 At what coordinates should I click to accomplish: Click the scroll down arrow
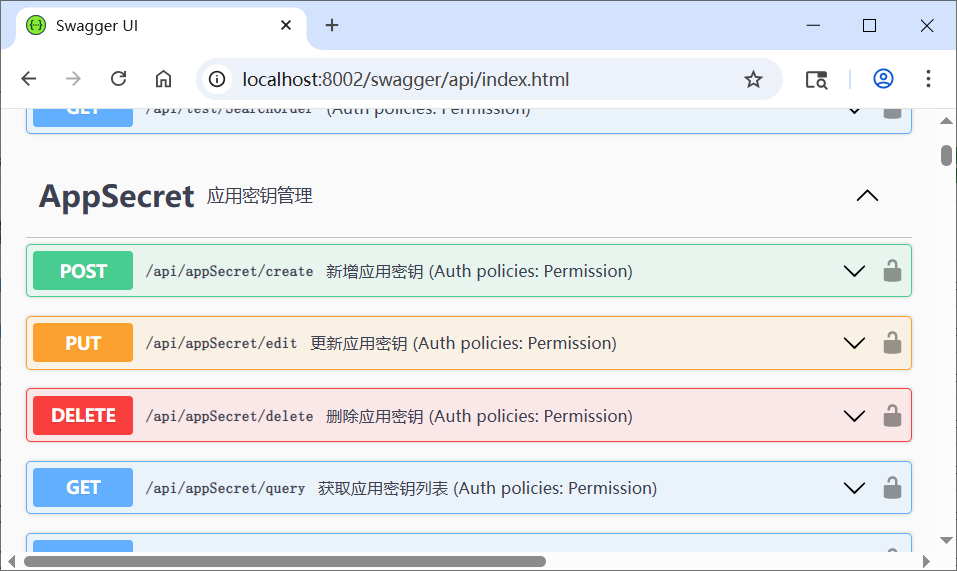(946, 540)
